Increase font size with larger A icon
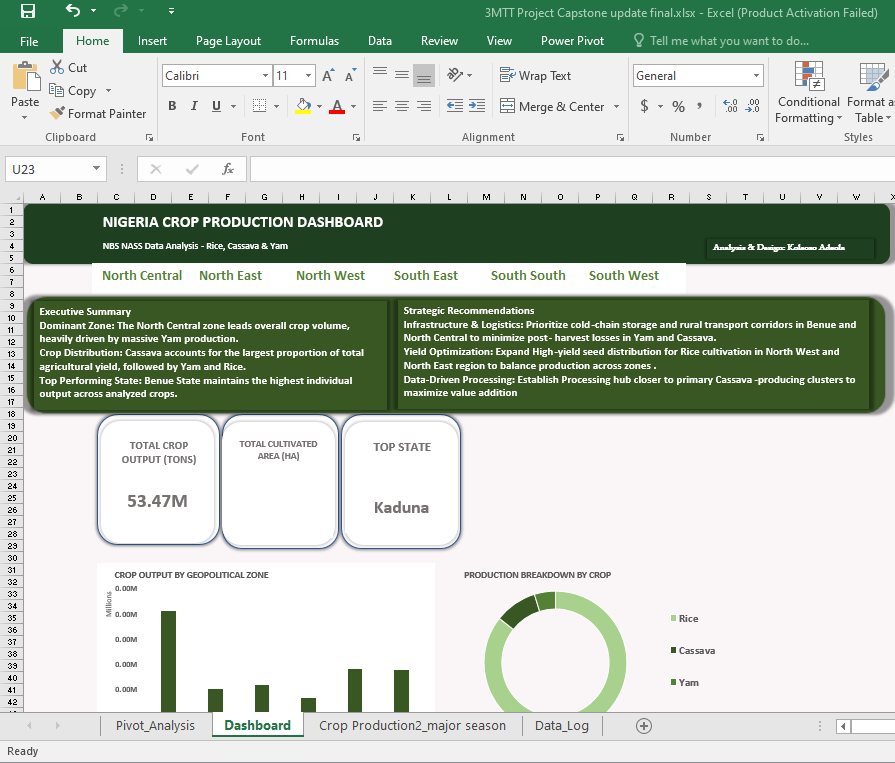 (x=328, y=75)
